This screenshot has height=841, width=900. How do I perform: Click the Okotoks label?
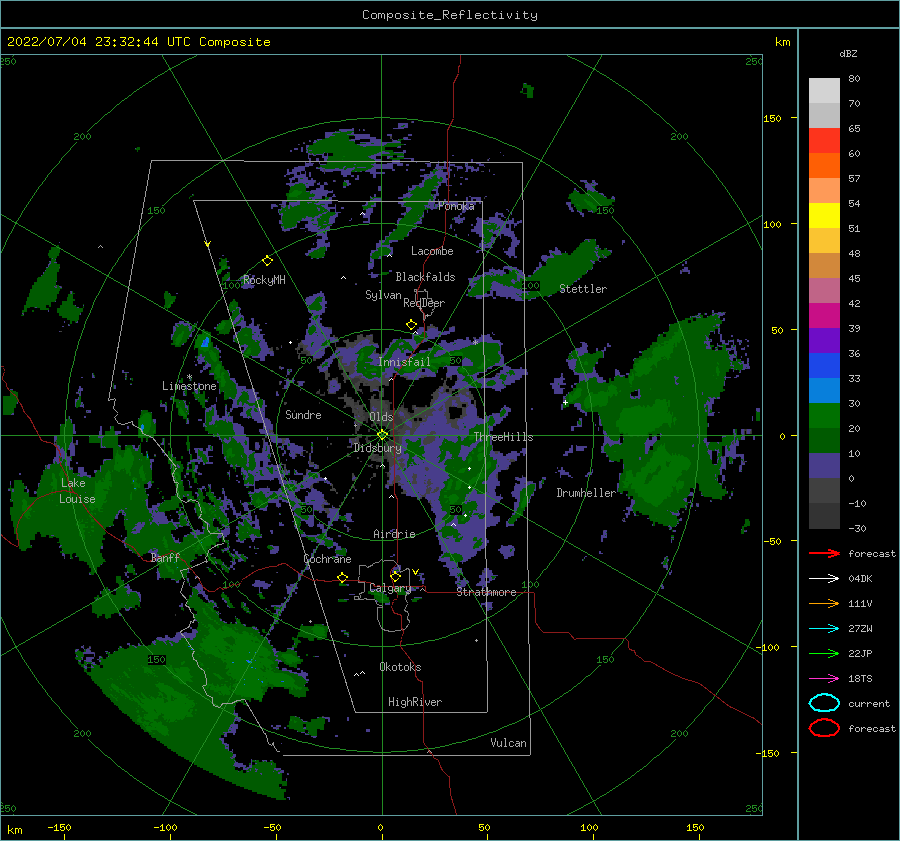(x=400, y=667)
